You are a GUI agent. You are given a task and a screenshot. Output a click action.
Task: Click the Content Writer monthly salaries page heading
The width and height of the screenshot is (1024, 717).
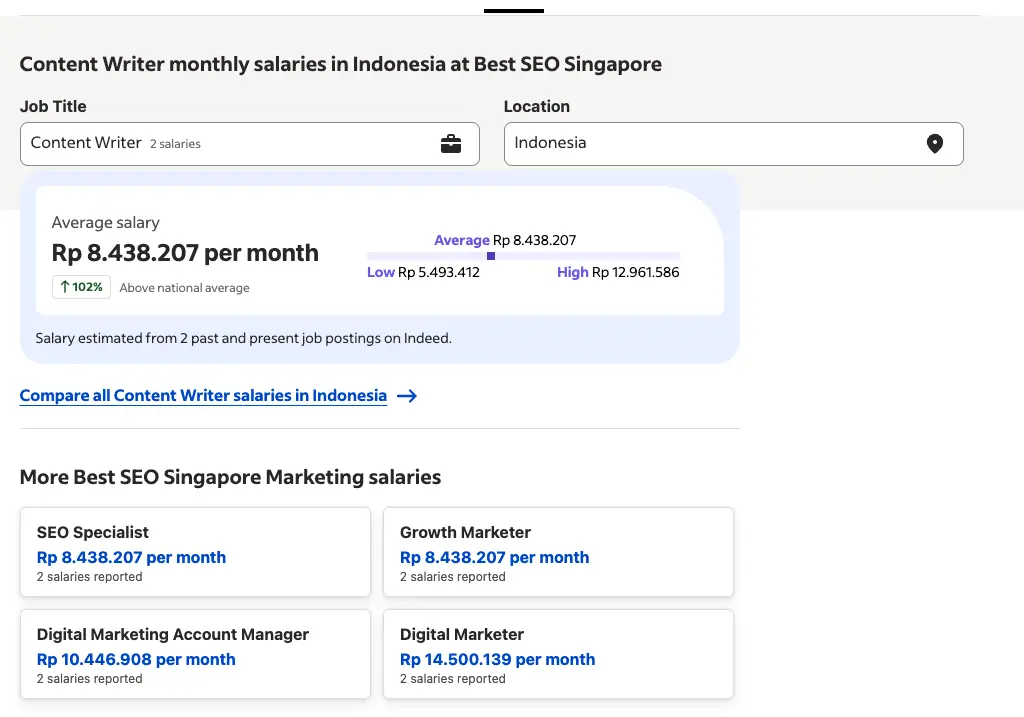340,64
